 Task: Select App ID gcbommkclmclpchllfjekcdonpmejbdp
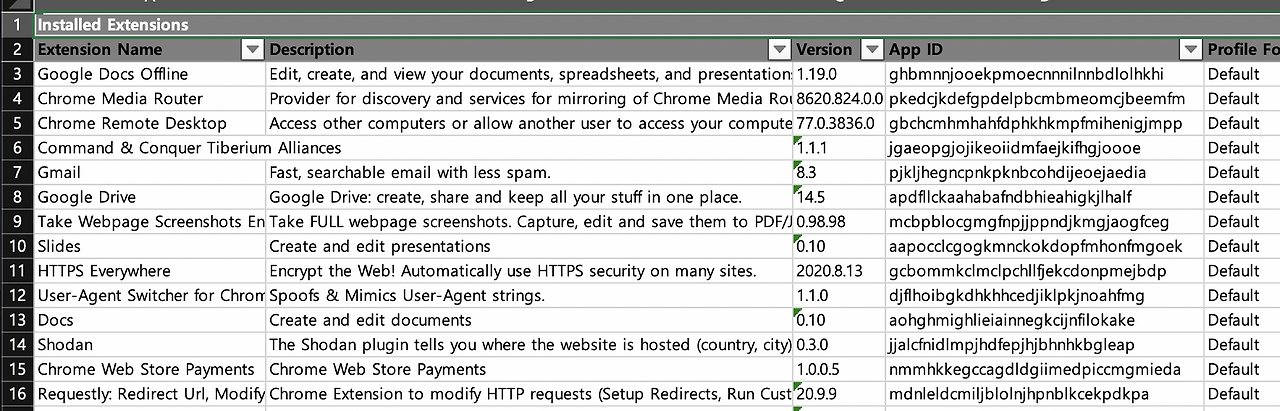(1045, 271)
